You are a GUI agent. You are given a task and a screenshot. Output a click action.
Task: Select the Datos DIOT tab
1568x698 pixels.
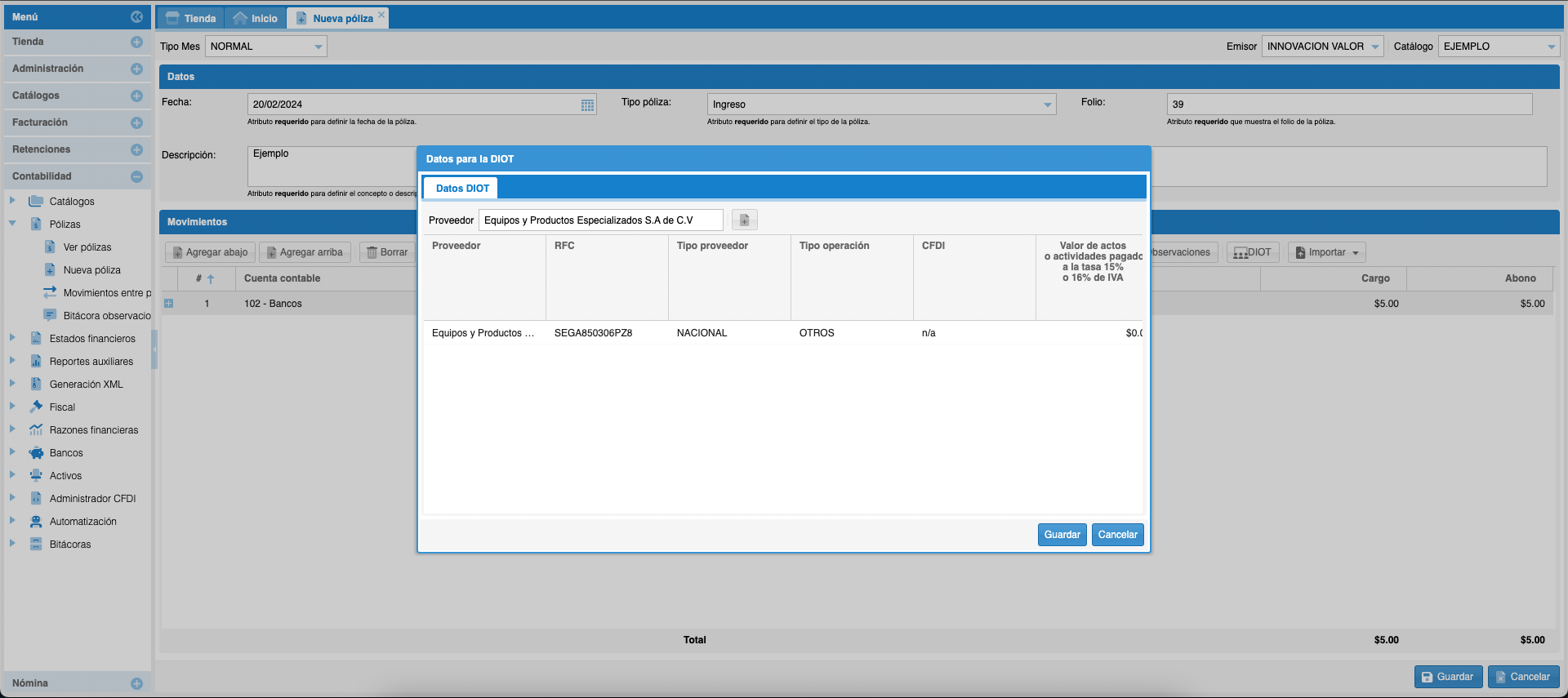point(462,189)
